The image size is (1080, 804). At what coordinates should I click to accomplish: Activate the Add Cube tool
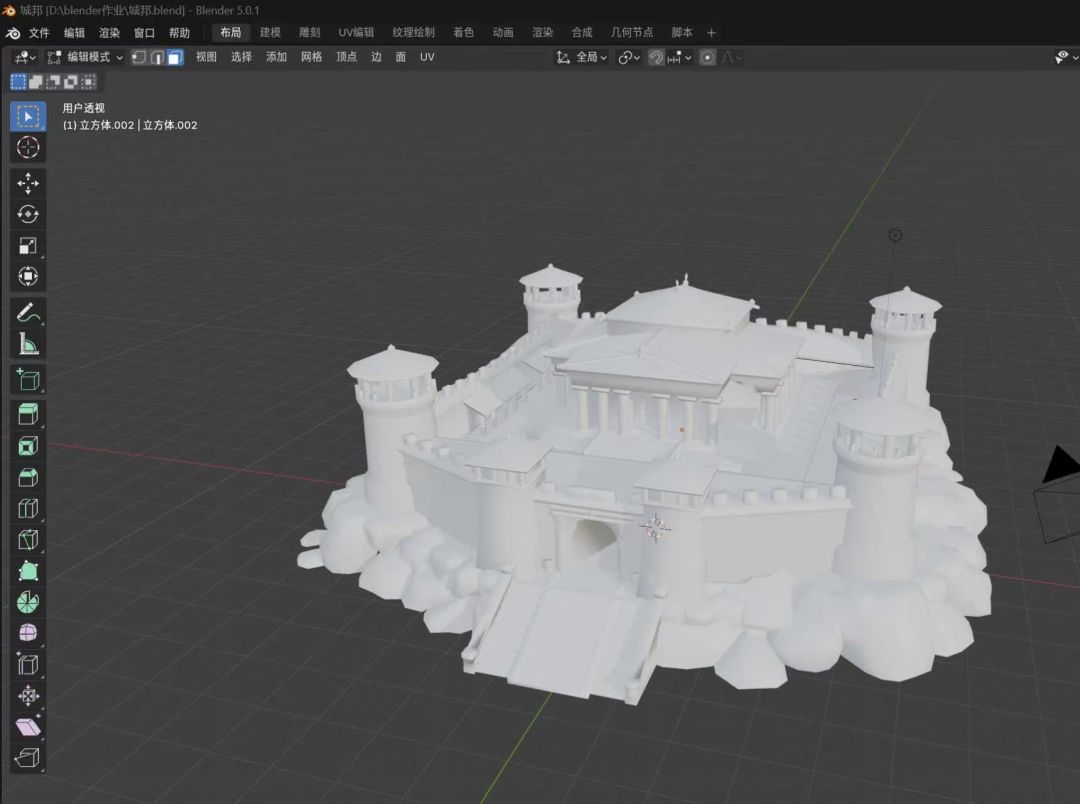(x=28, y=379)
